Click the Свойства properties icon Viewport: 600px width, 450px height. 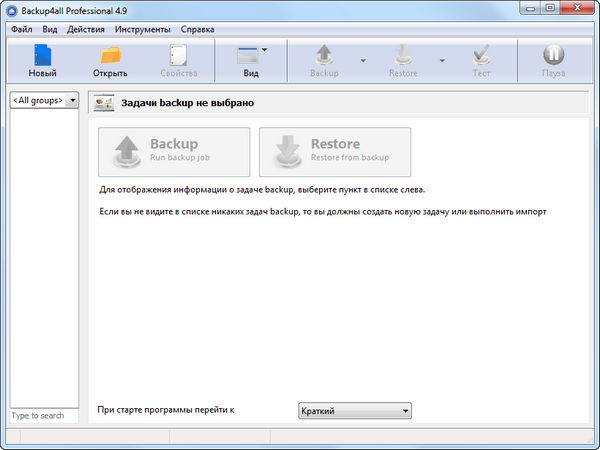tap(178, 55)
